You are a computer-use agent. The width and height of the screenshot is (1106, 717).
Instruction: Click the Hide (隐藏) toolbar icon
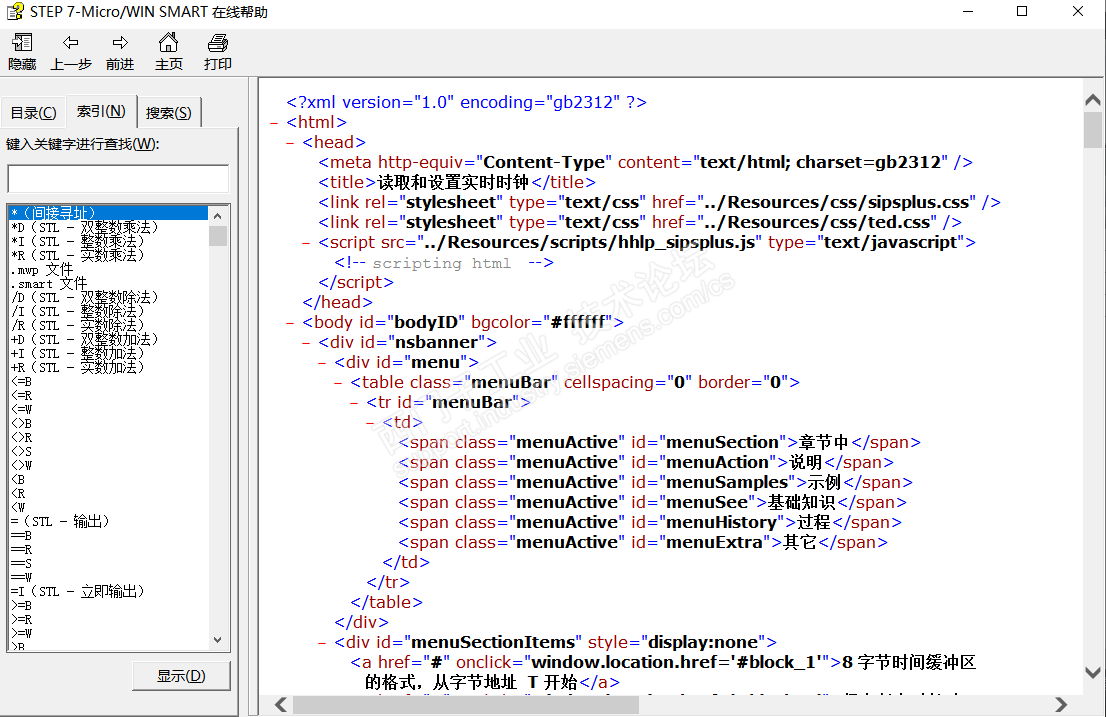pos(22,42)
